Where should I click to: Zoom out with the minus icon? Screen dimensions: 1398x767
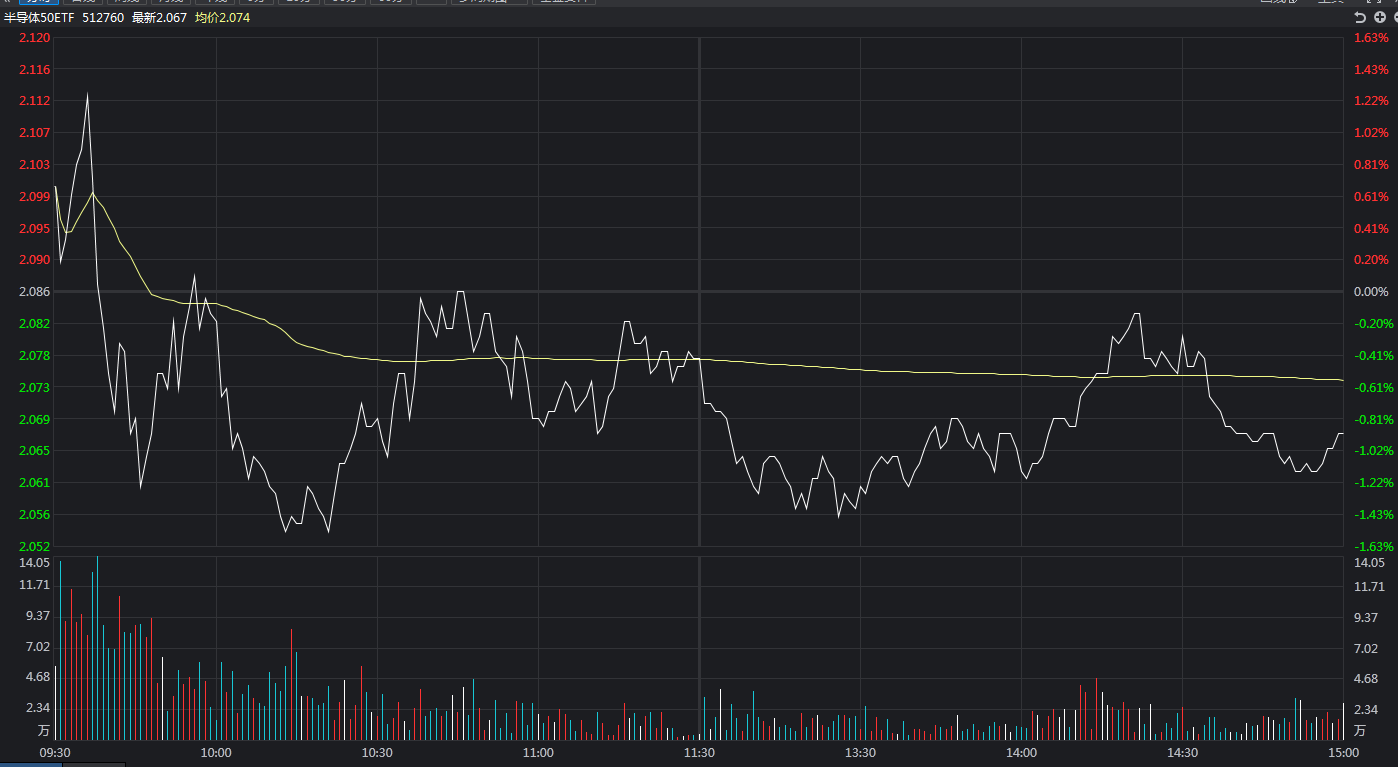tap(1394, 18)
